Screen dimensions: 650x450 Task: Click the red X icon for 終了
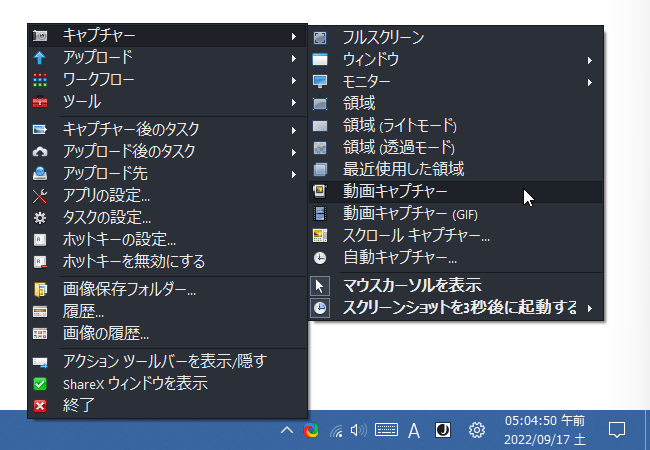point(40,406)
